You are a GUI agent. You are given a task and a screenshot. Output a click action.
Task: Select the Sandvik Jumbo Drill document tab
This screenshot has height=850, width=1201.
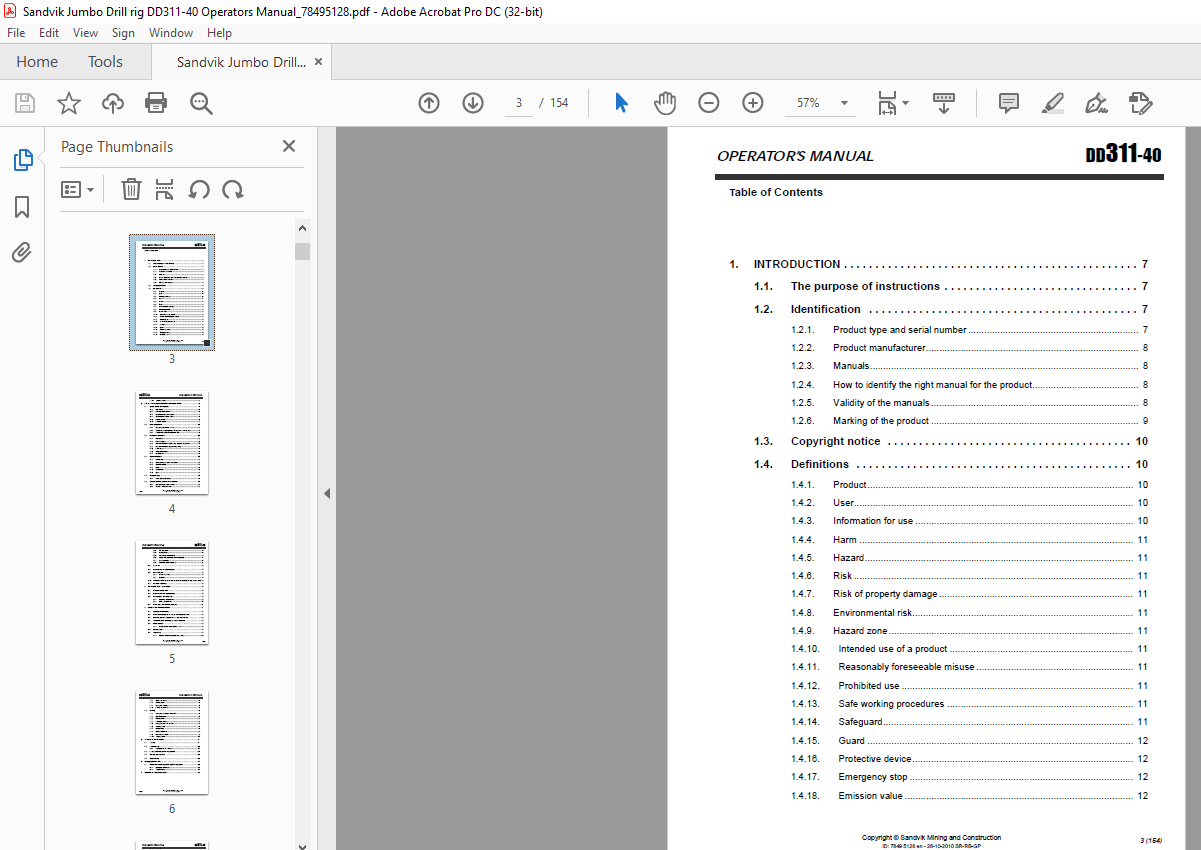click(x=241, y=62)
